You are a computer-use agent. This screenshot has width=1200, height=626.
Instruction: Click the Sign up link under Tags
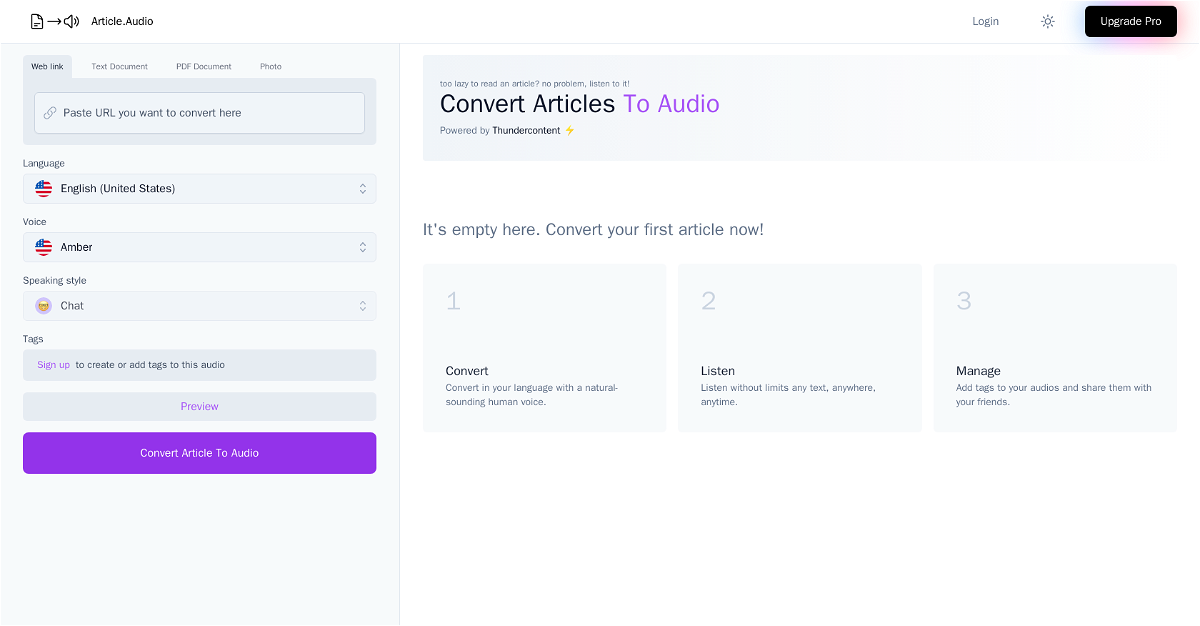click(x=54, y=365)
